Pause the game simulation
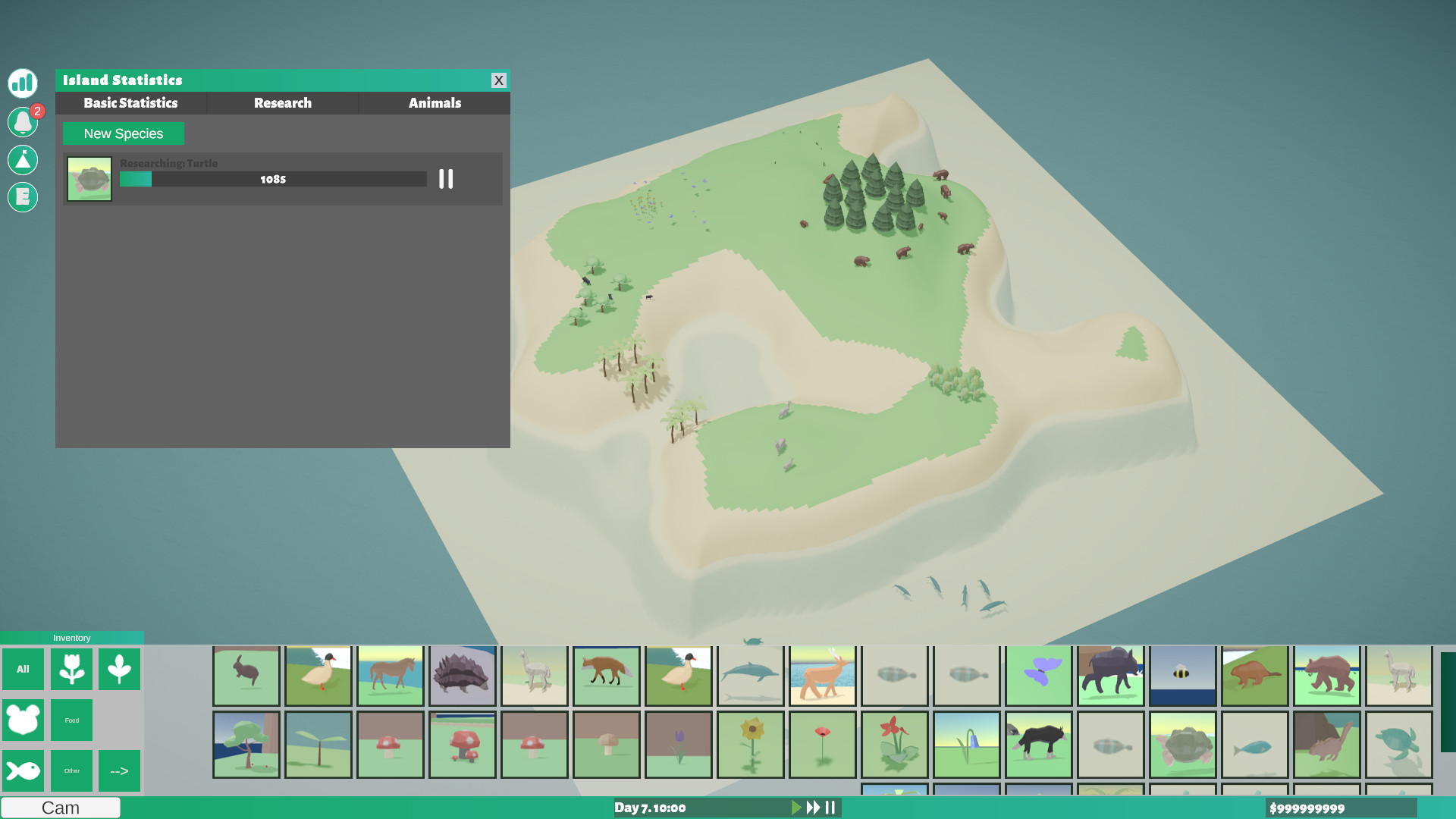 tap(830, 808)
